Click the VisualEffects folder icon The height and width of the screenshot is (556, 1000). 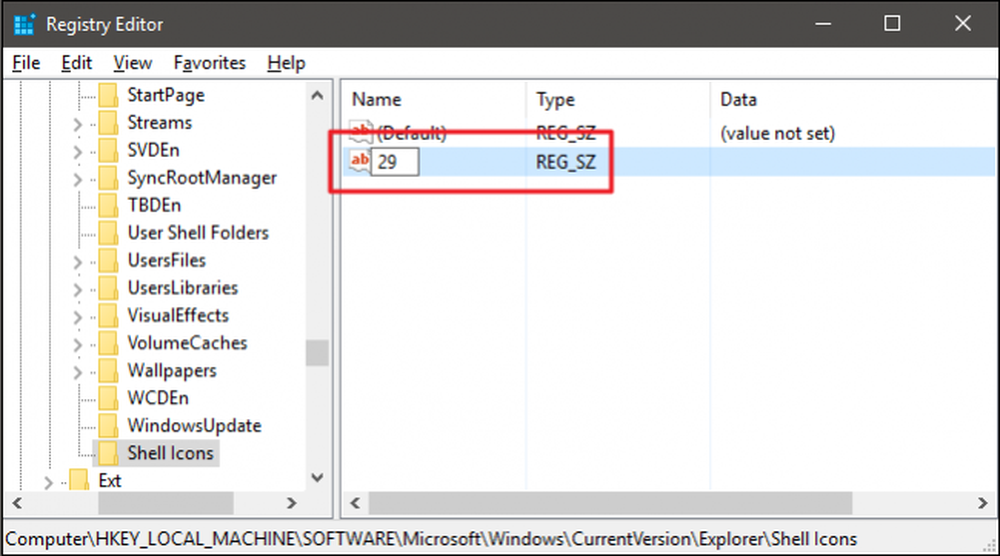[x=108, y=316]
